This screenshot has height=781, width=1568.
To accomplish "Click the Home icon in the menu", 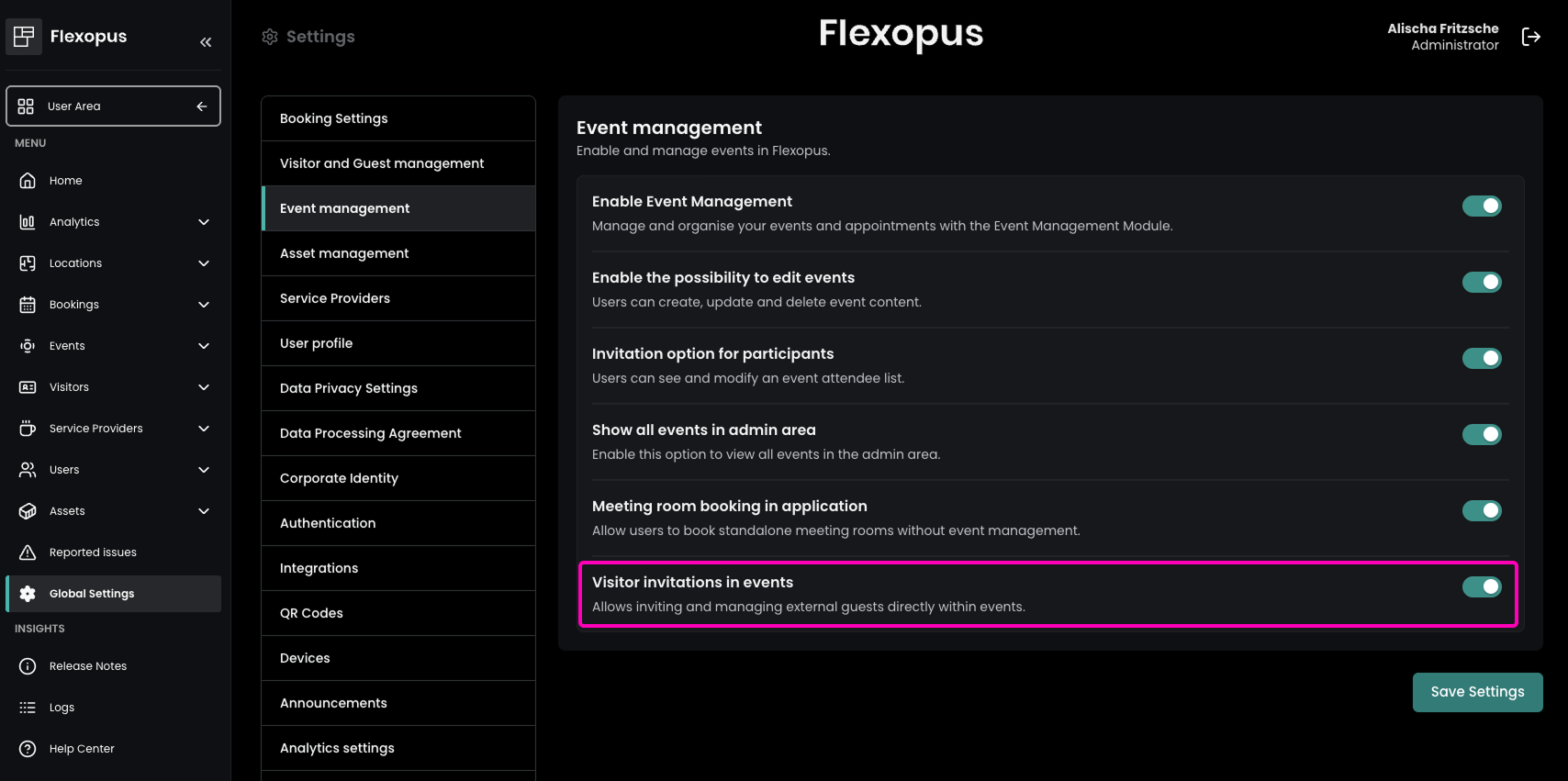I will coord(28,181).
